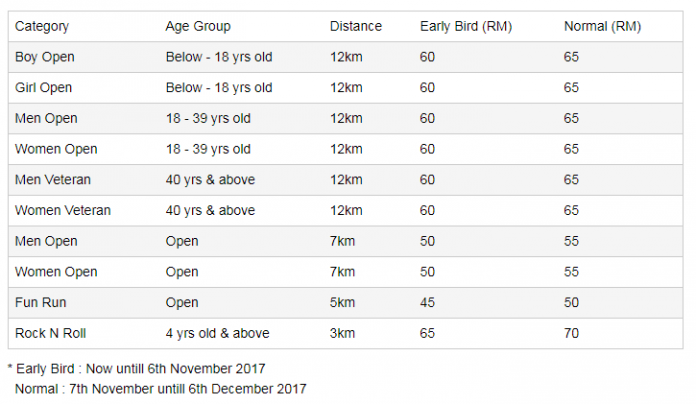The width and height of the screenshot is (696, 404).
Task: Click the 3km distance cell
Action: tap(342, 333)
